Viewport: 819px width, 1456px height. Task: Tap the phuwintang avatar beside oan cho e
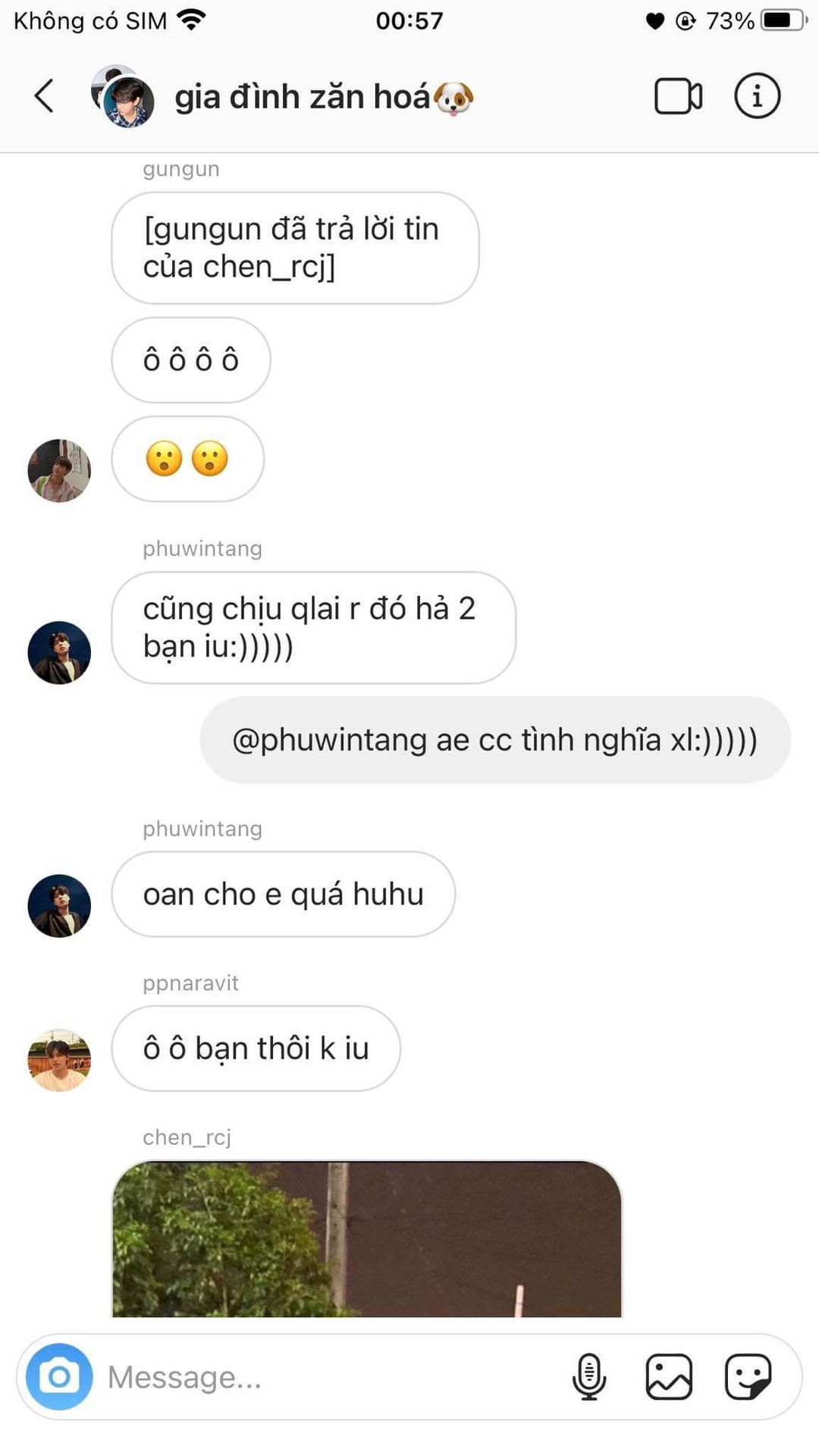coord(59,905)
